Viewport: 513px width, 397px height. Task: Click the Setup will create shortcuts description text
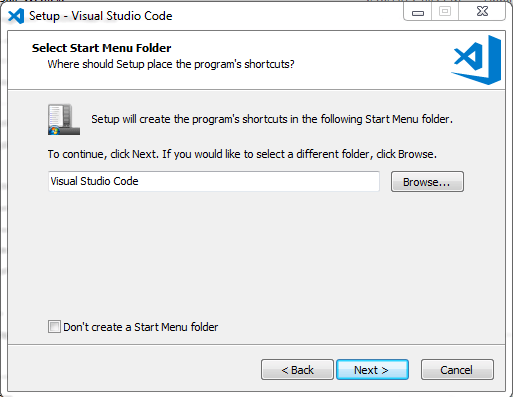click(x=272, y=119)
